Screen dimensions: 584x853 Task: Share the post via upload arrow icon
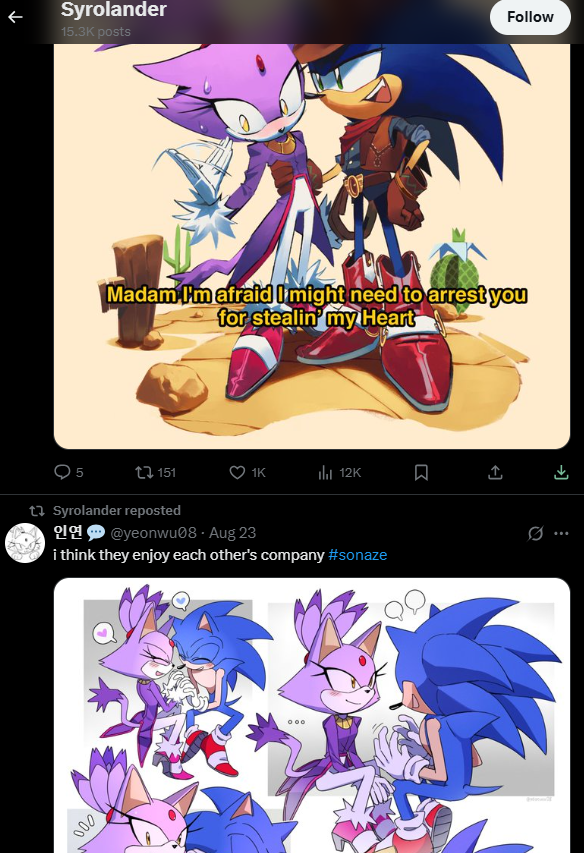[x=495, y=472]
